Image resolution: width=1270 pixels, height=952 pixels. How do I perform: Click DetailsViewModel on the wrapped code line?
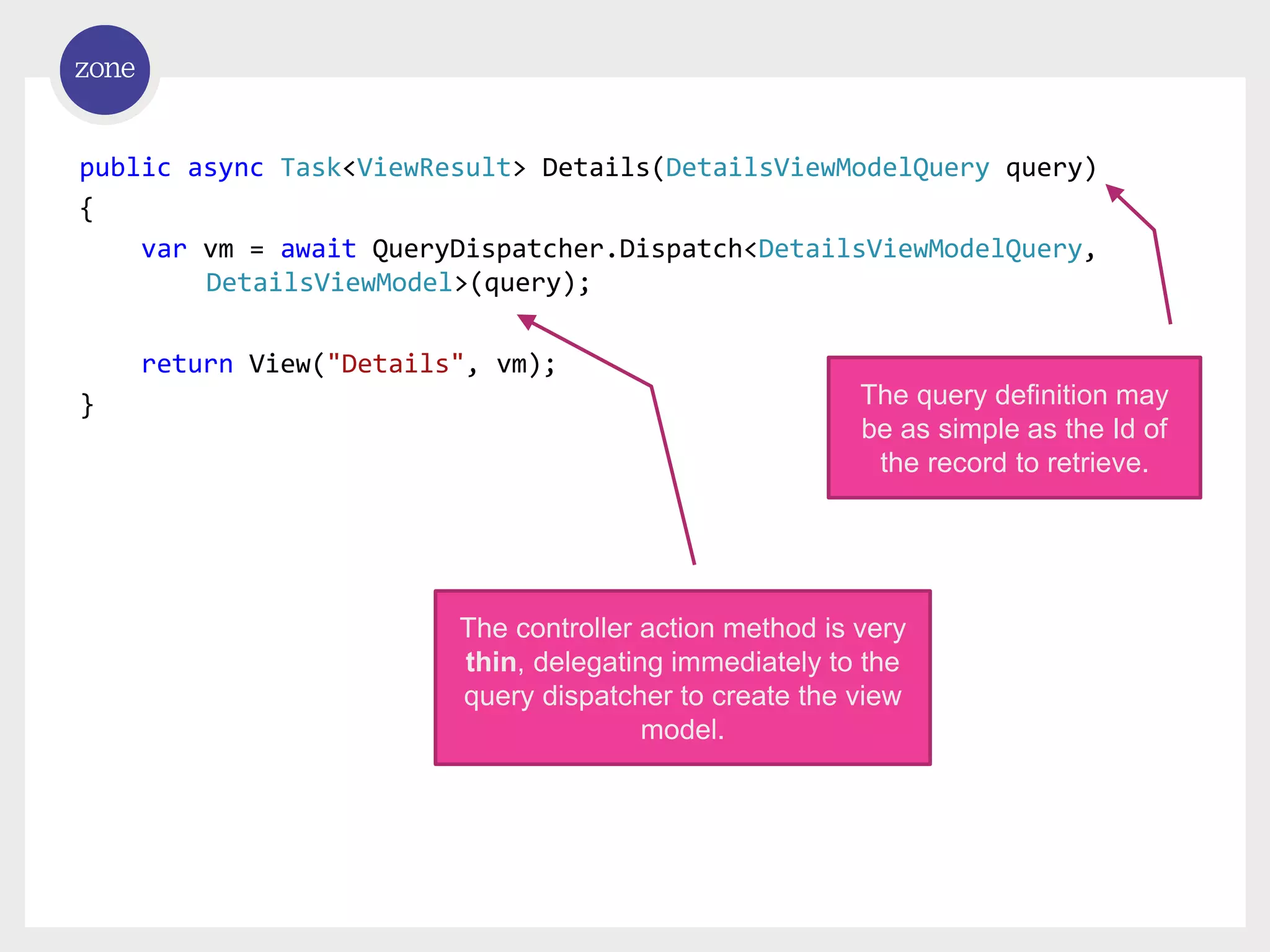click(329, 283)
